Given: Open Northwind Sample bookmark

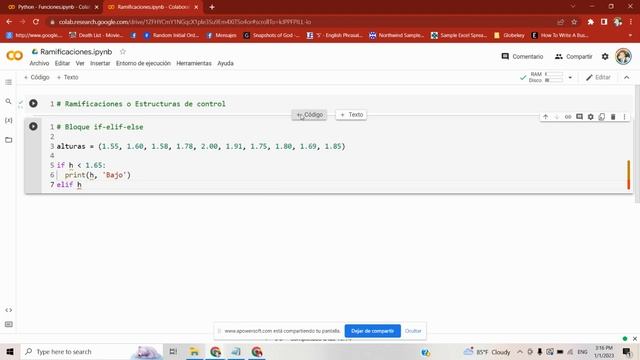Looking at the screenshot, I should [x=396, y=36].
